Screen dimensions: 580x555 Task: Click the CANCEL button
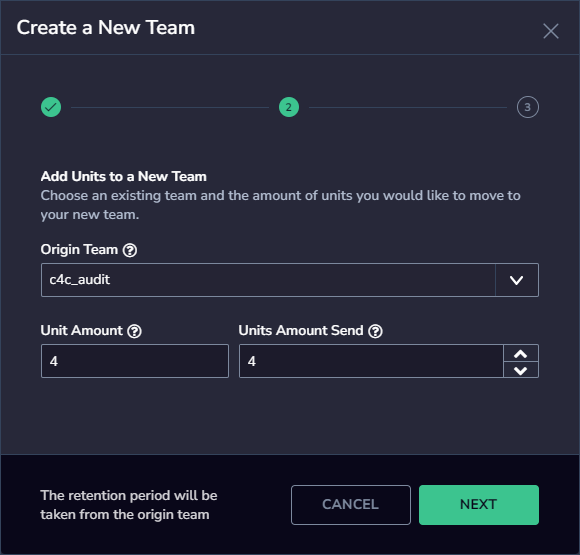[351, 505]
